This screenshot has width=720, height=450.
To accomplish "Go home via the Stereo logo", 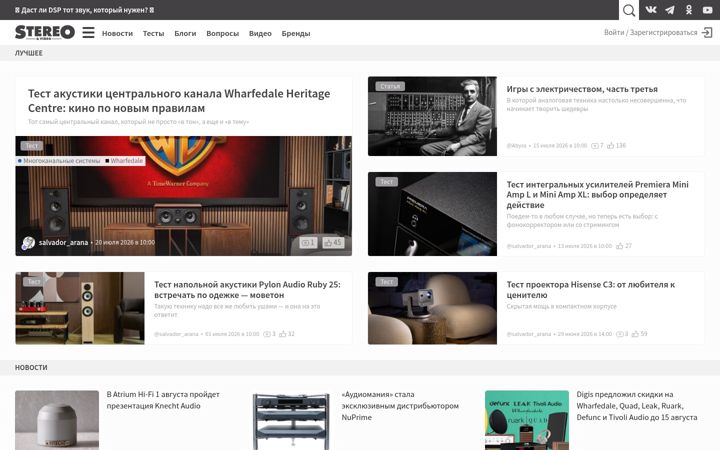I will pyautogui.click(x=45, y=32).
